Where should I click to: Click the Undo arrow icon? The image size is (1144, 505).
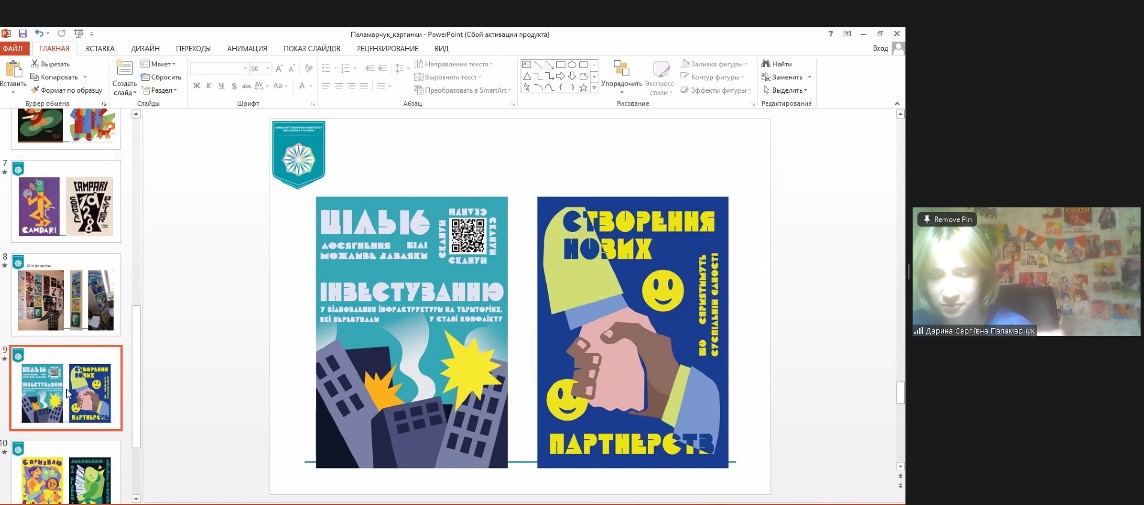tap(39, 33)
